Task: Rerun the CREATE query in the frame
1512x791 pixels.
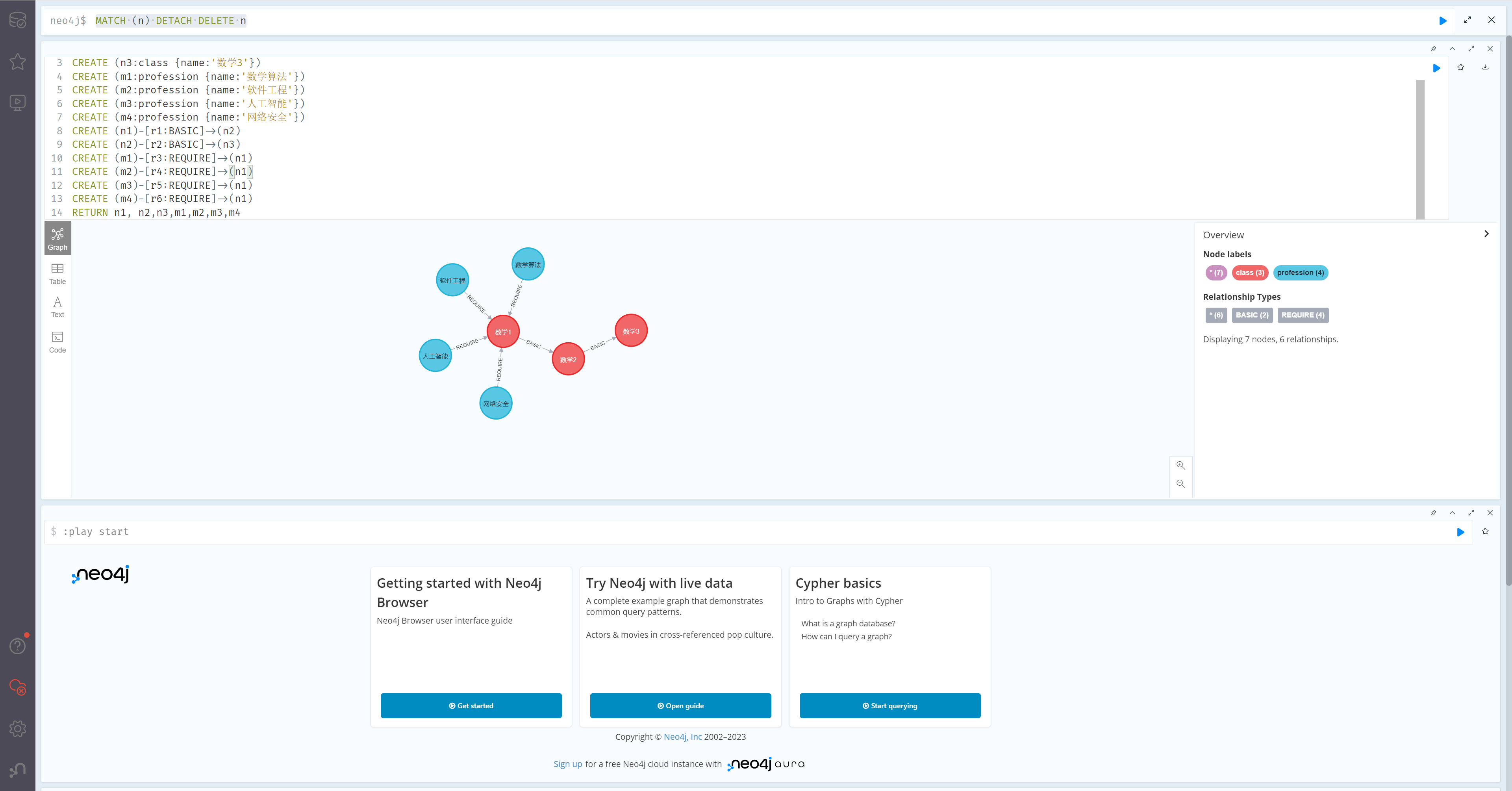Action: (x=1436, y=68)
